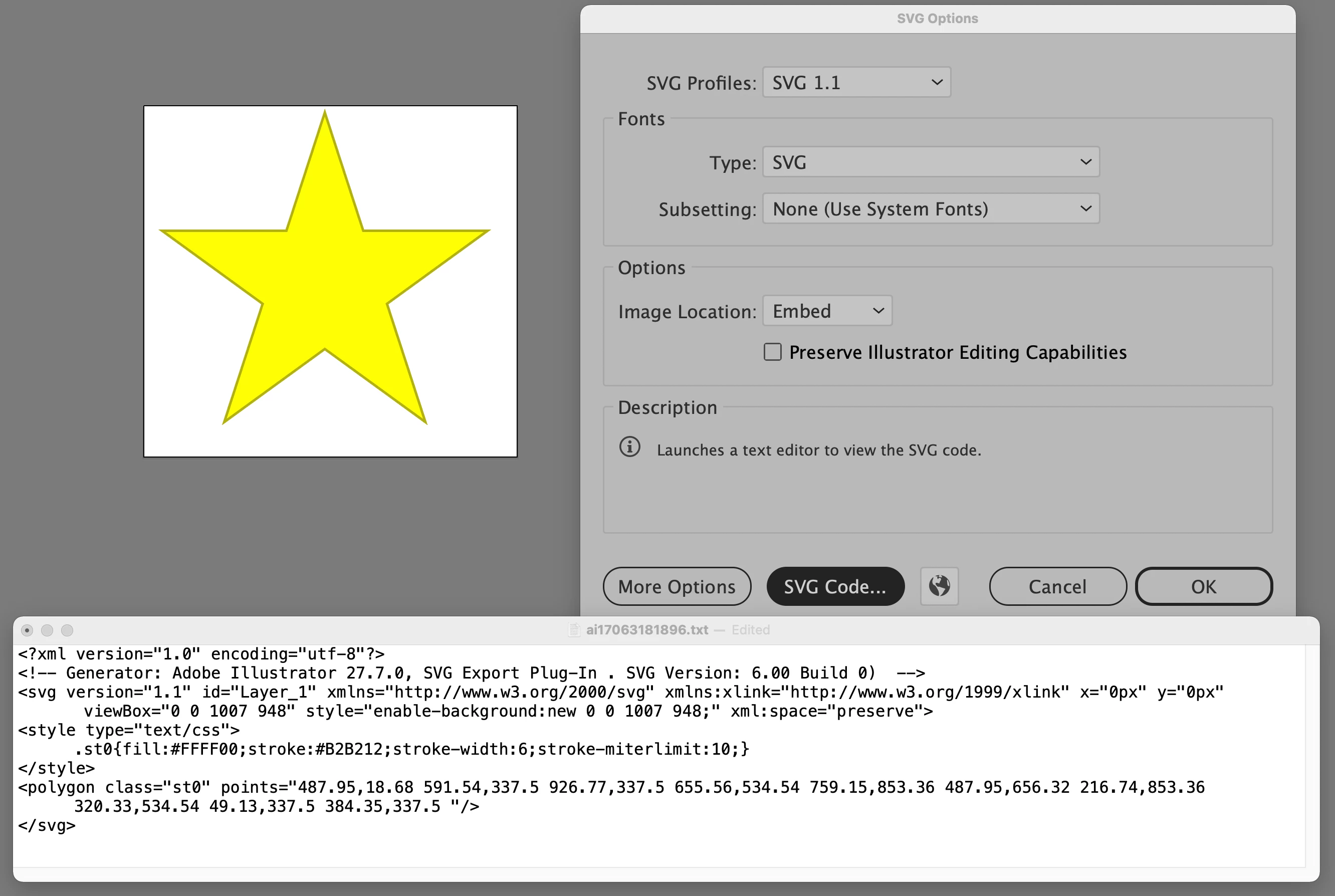The width and height of the screenshot is (1335, 896).
Task: Enable Preserve Illustrator Editing Capabilities checkbox
Action: pos(773,352)
